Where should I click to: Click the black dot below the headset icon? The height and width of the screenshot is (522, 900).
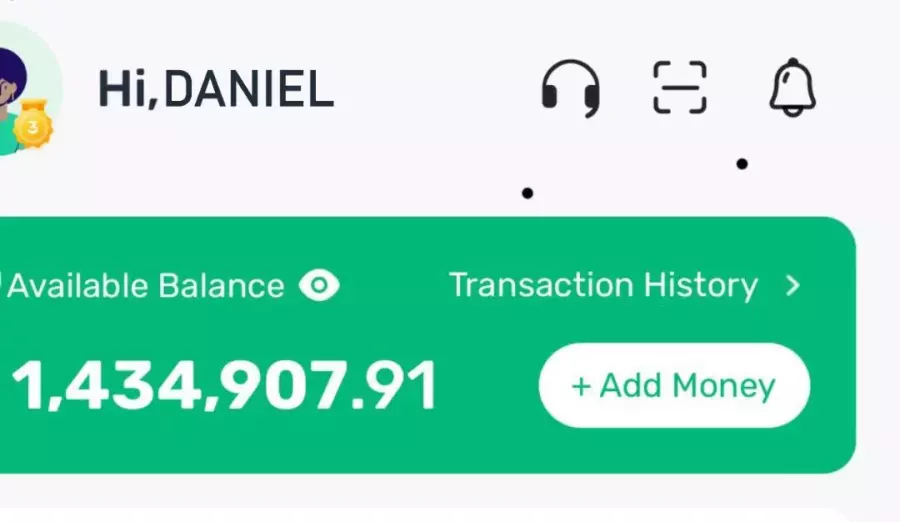527,194
